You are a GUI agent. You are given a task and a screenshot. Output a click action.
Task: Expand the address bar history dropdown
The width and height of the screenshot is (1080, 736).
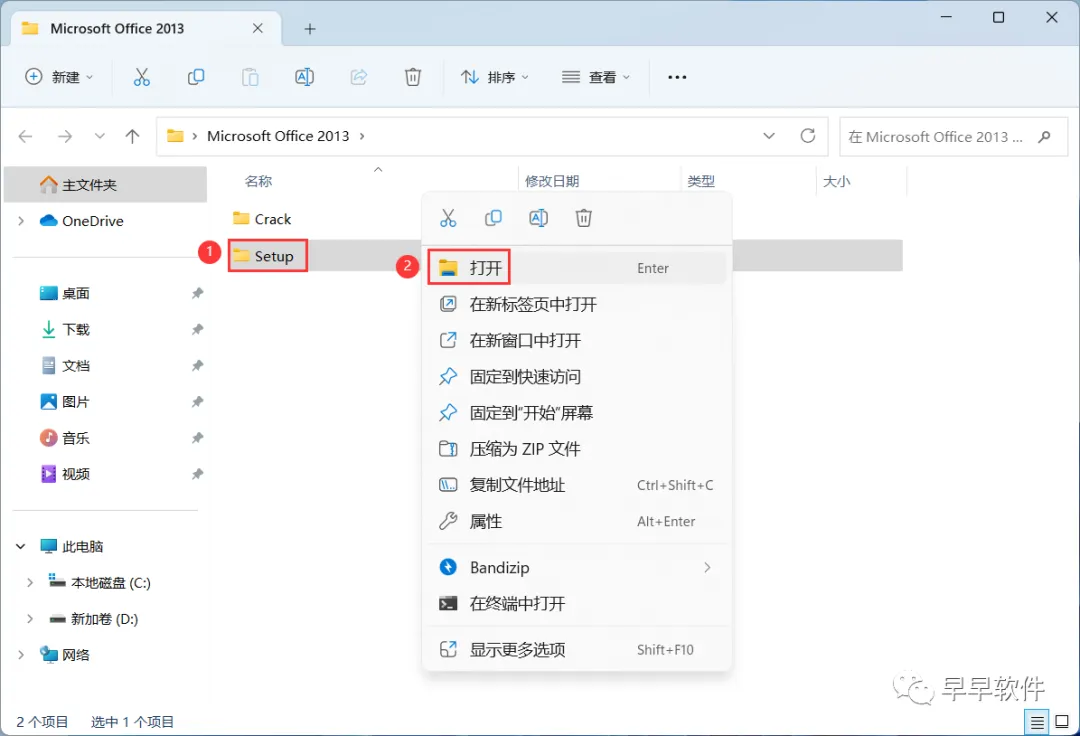pyautogui.click(x=769, y=136)
